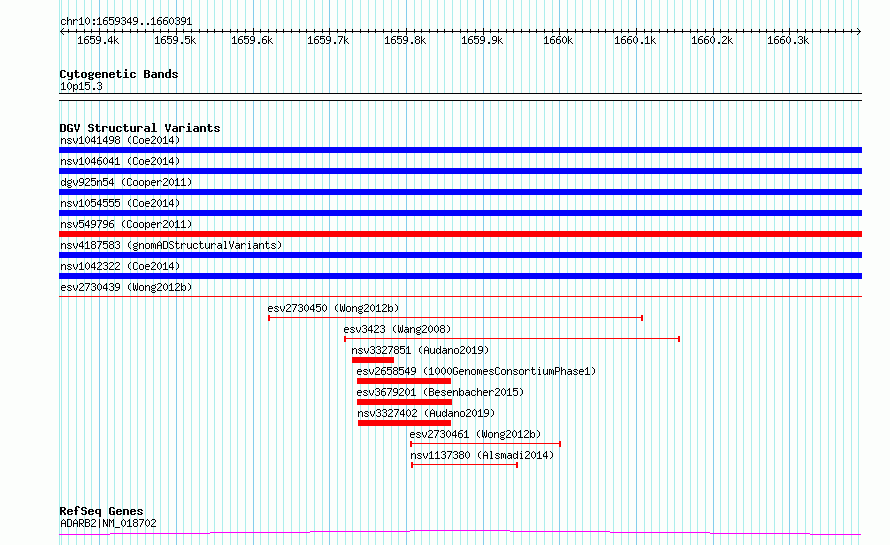Click the red span line under esv3423
The width and height of the screenshot is (890, 545).
click(x=512, y=339)
